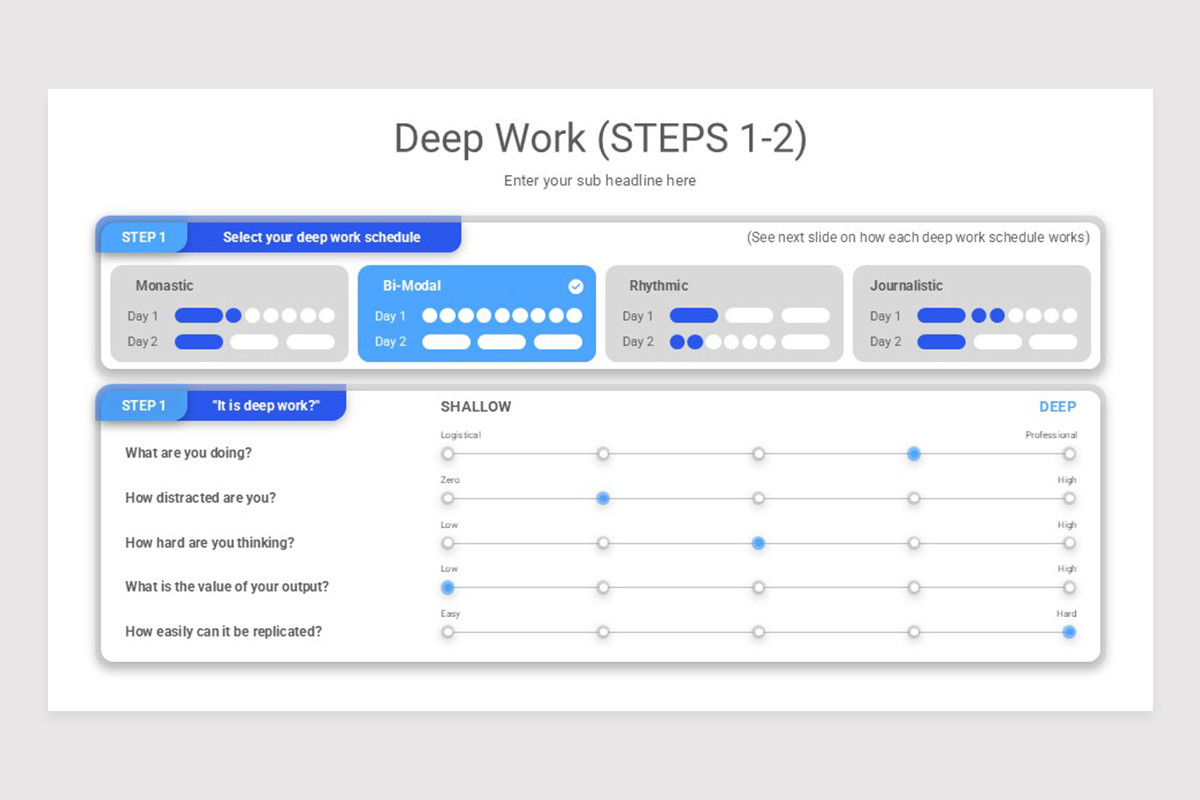The image size is (1200, 800).
Task: Click the Monastic Day 1 filled pill
Action: [199, 316]
